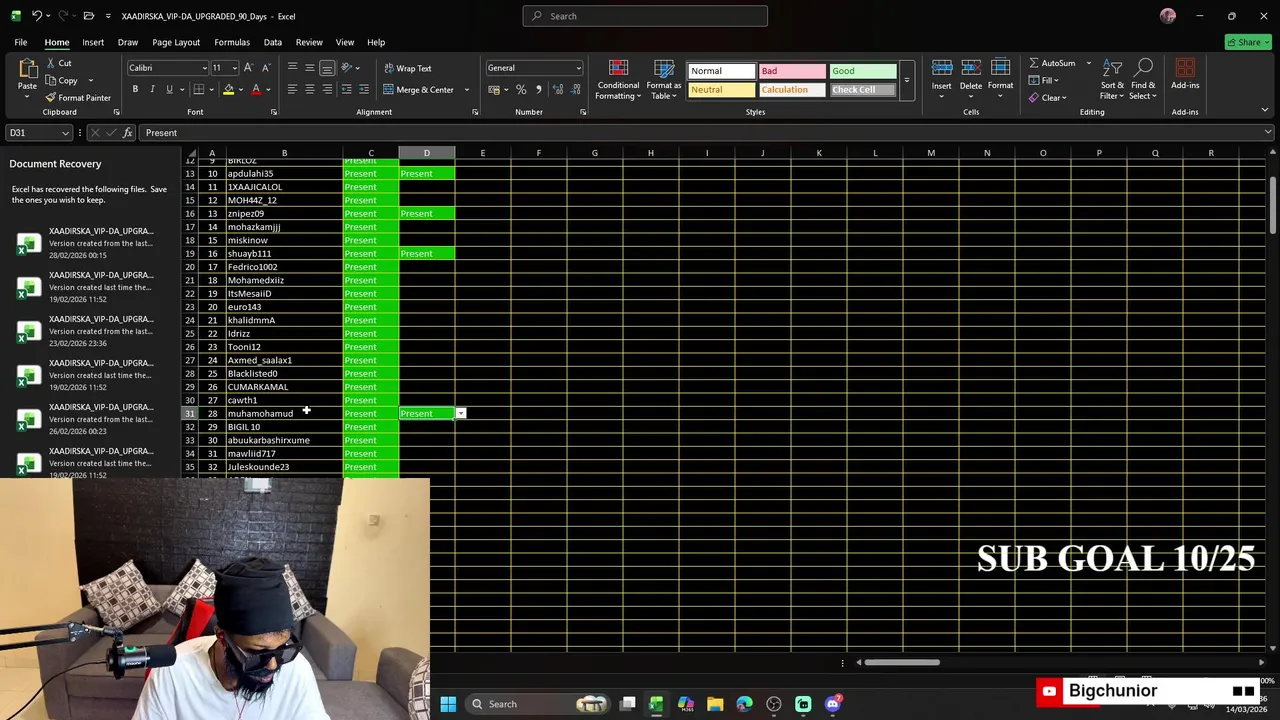The image size is (1280, 720).
Task: Click the Cut scissors icon
Action: (x=50, y=63)
